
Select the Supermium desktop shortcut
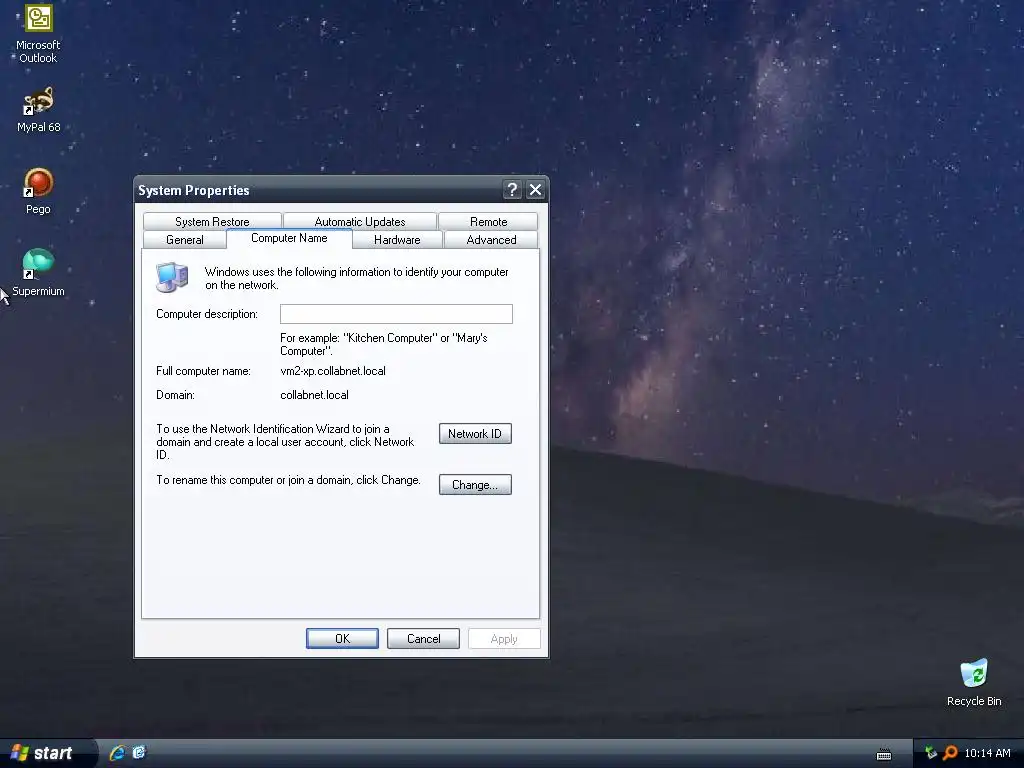[x=38, y=273]
